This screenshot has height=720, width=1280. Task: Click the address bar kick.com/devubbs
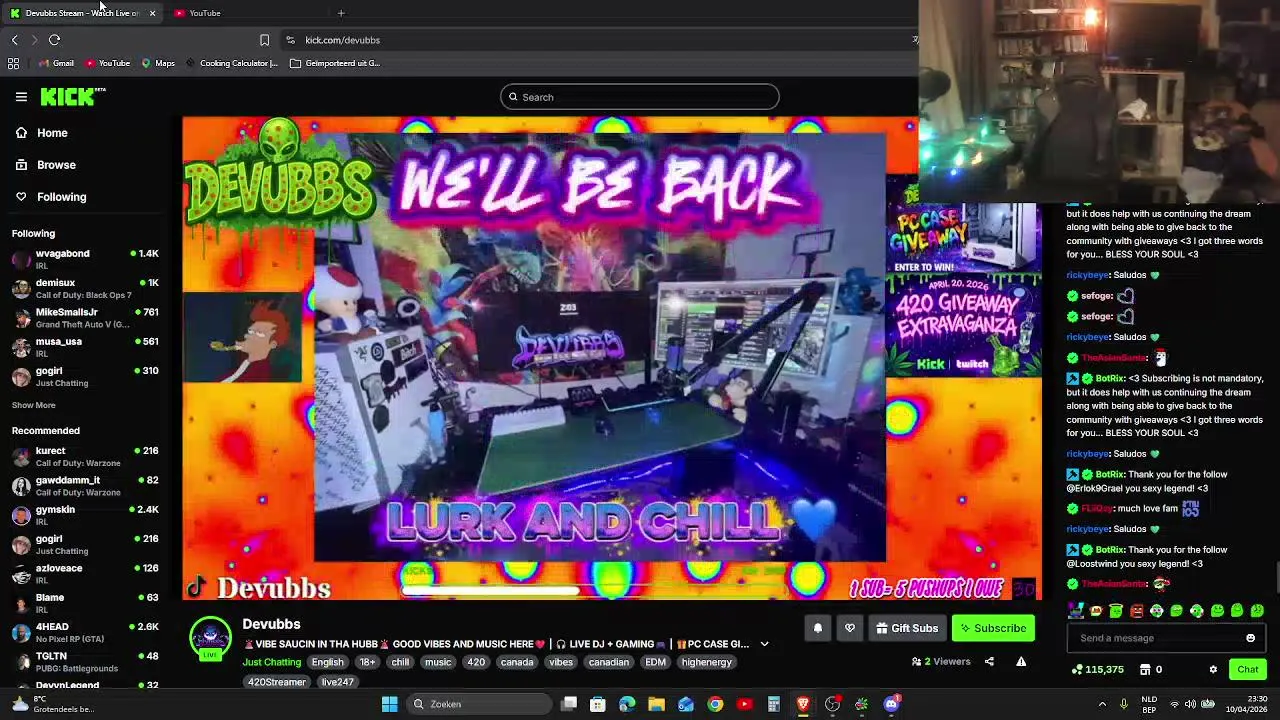(x=342, y=40)
